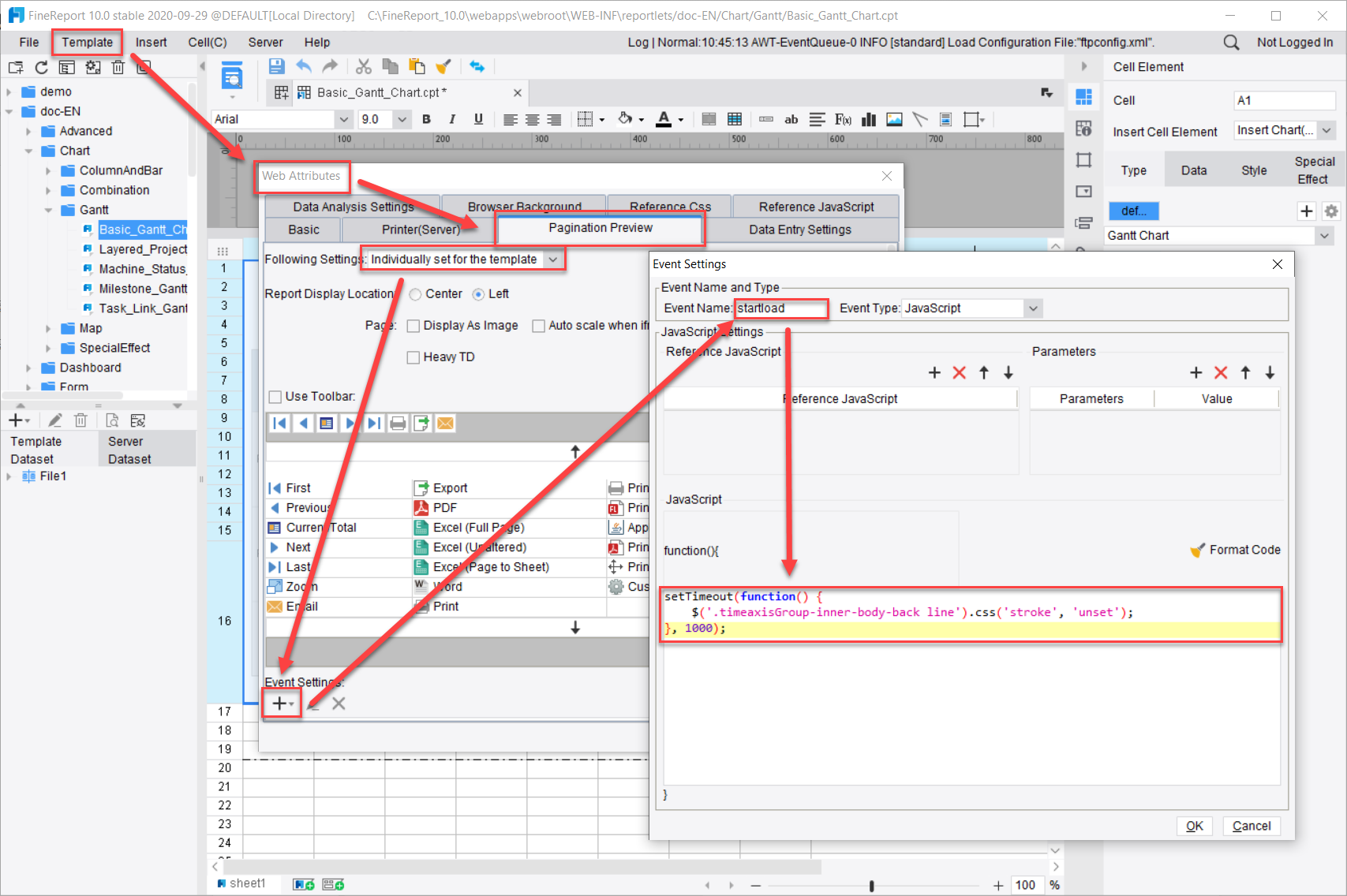The image size is (1347, 896).
Task: Open the Template menu
Action: (88, 43)
